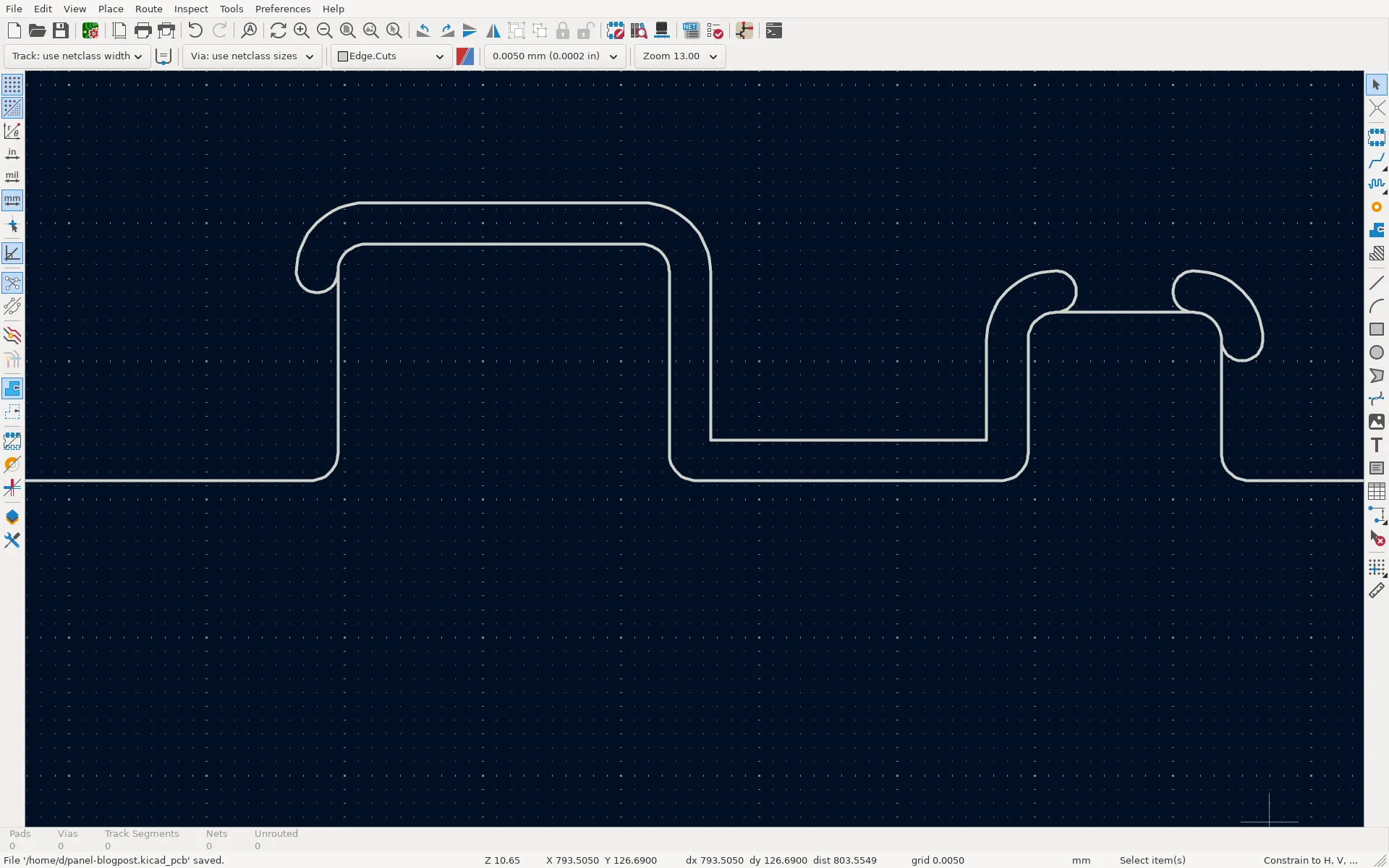Toggle the Properties panel wrench icon
The image size is (1389, 868).
(12, 540)
